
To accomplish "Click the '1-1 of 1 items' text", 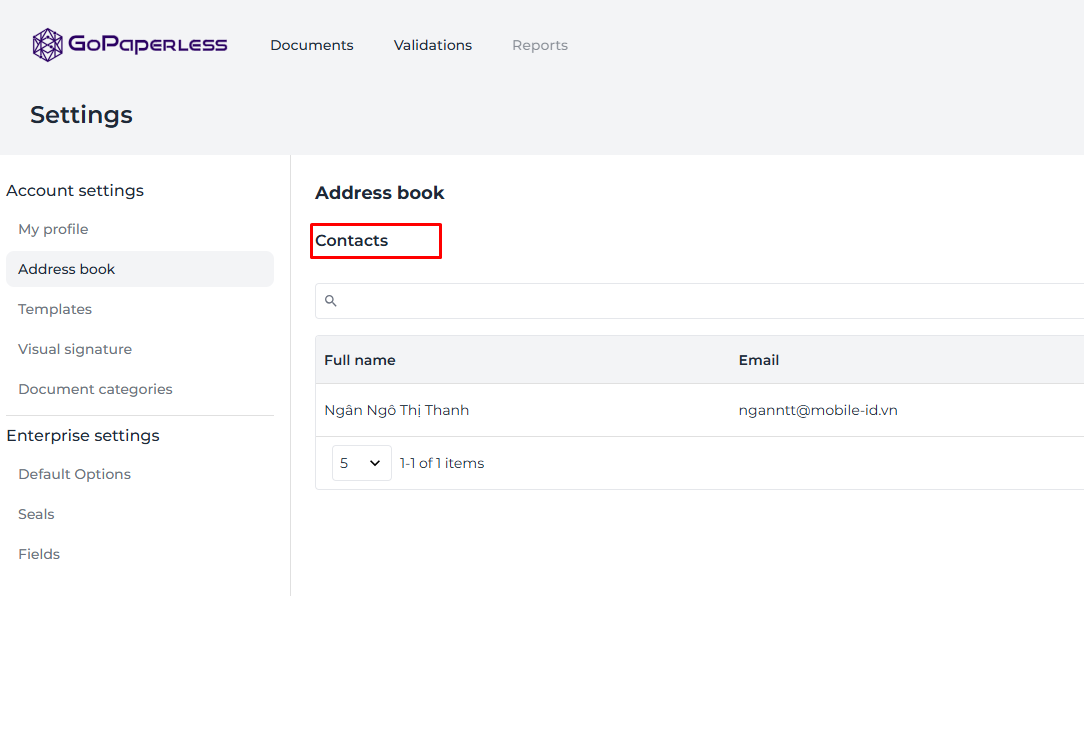I will tap(442, 463).
